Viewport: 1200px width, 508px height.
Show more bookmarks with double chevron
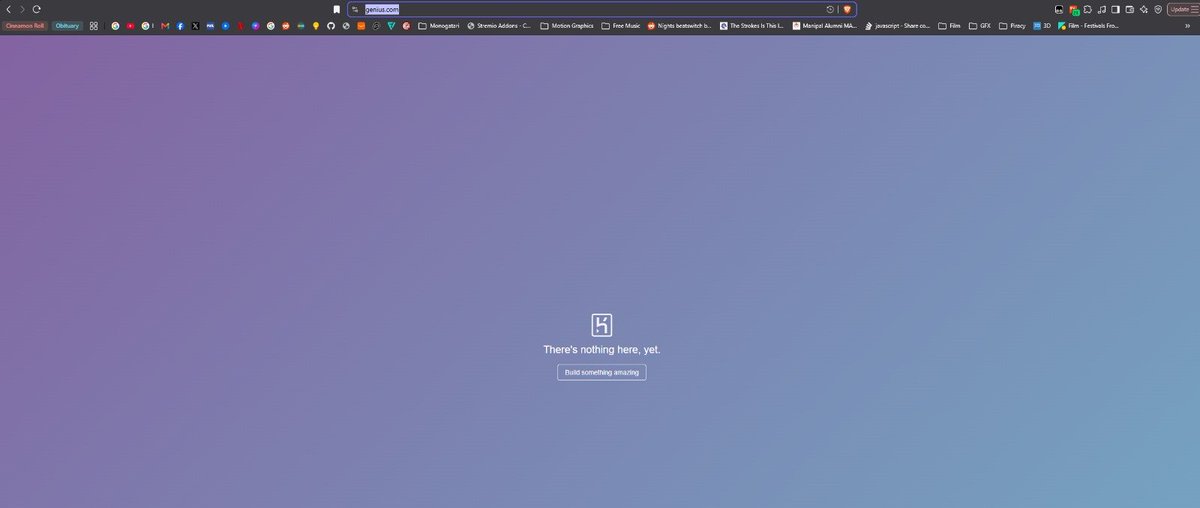pyautogui.click(x=1187, y=26)
